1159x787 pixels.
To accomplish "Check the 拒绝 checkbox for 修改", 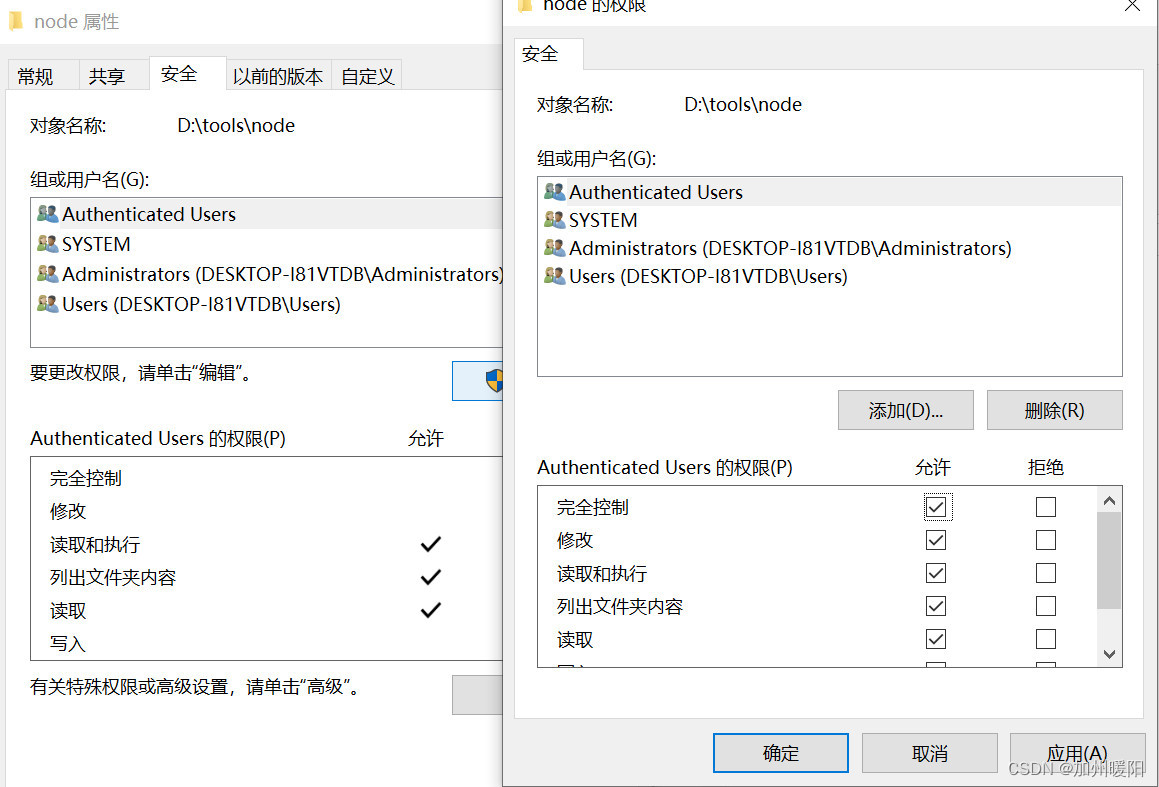I will click(1046, 539).
